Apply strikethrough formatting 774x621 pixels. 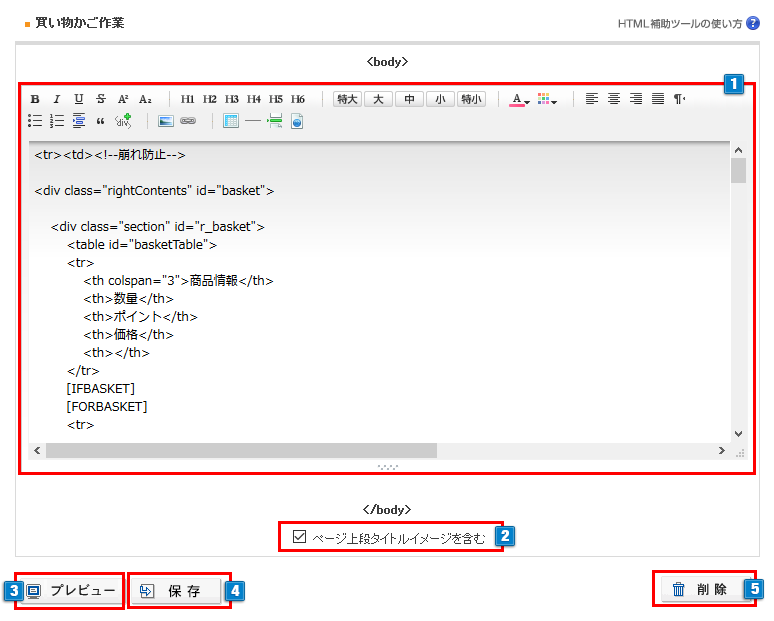[100, 99]
